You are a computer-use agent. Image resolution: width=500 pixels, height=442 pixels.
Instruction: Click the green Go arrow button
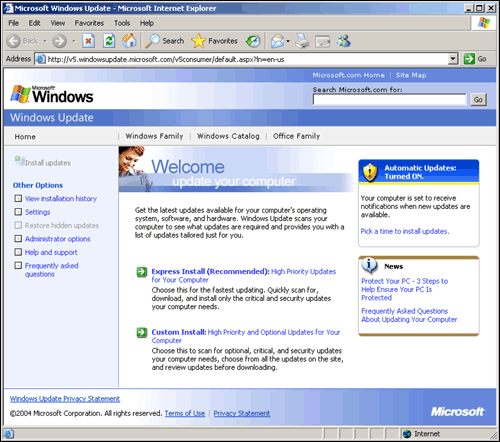point(469,59)
